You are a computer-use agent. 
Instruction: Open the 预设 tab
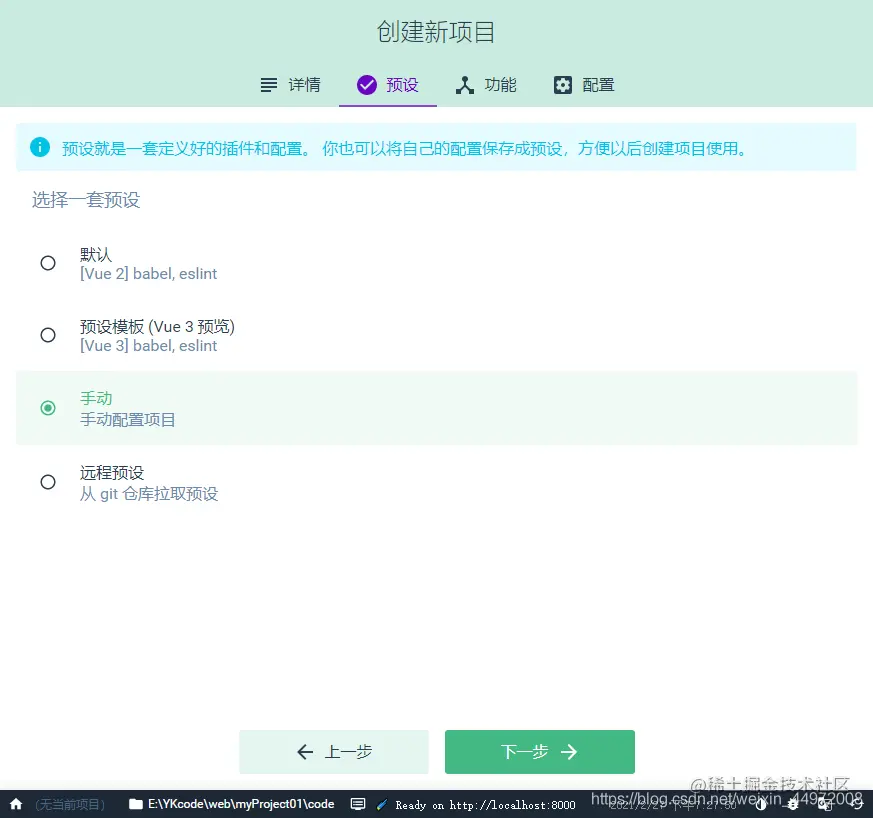click(x=388, y=85)
